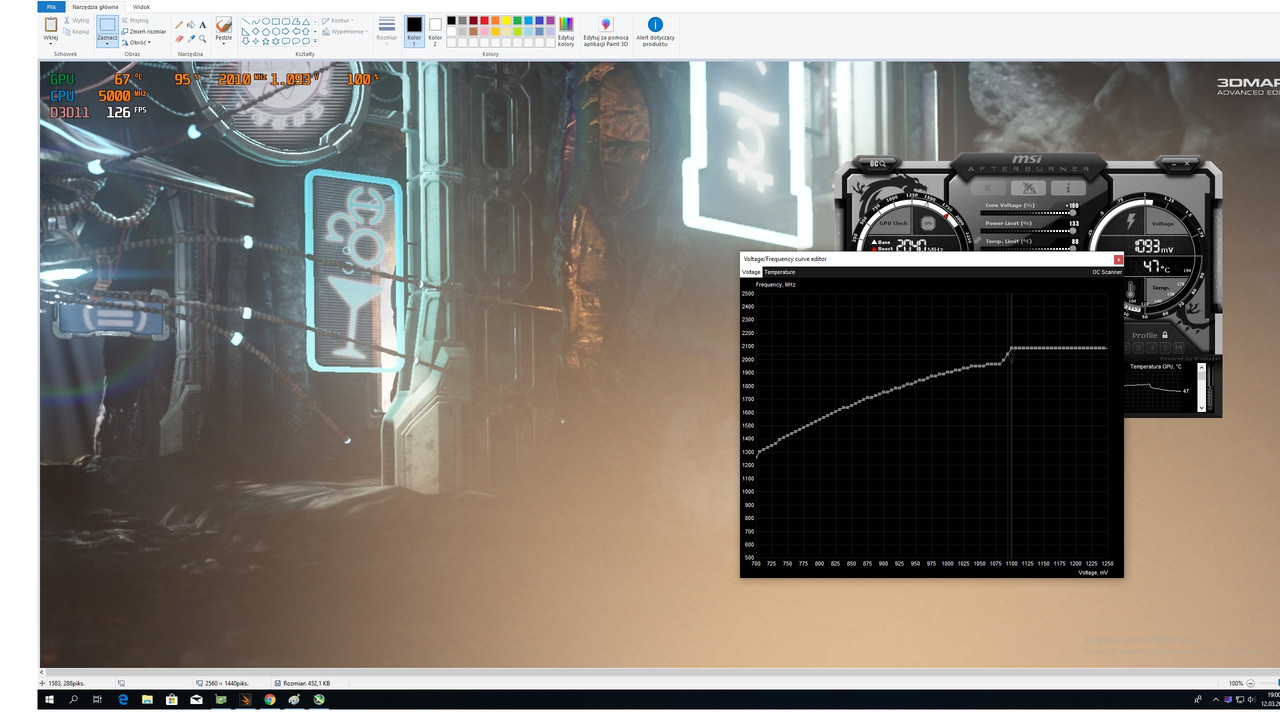Pick the yellow color swatch in palette

tap(506, 20)
